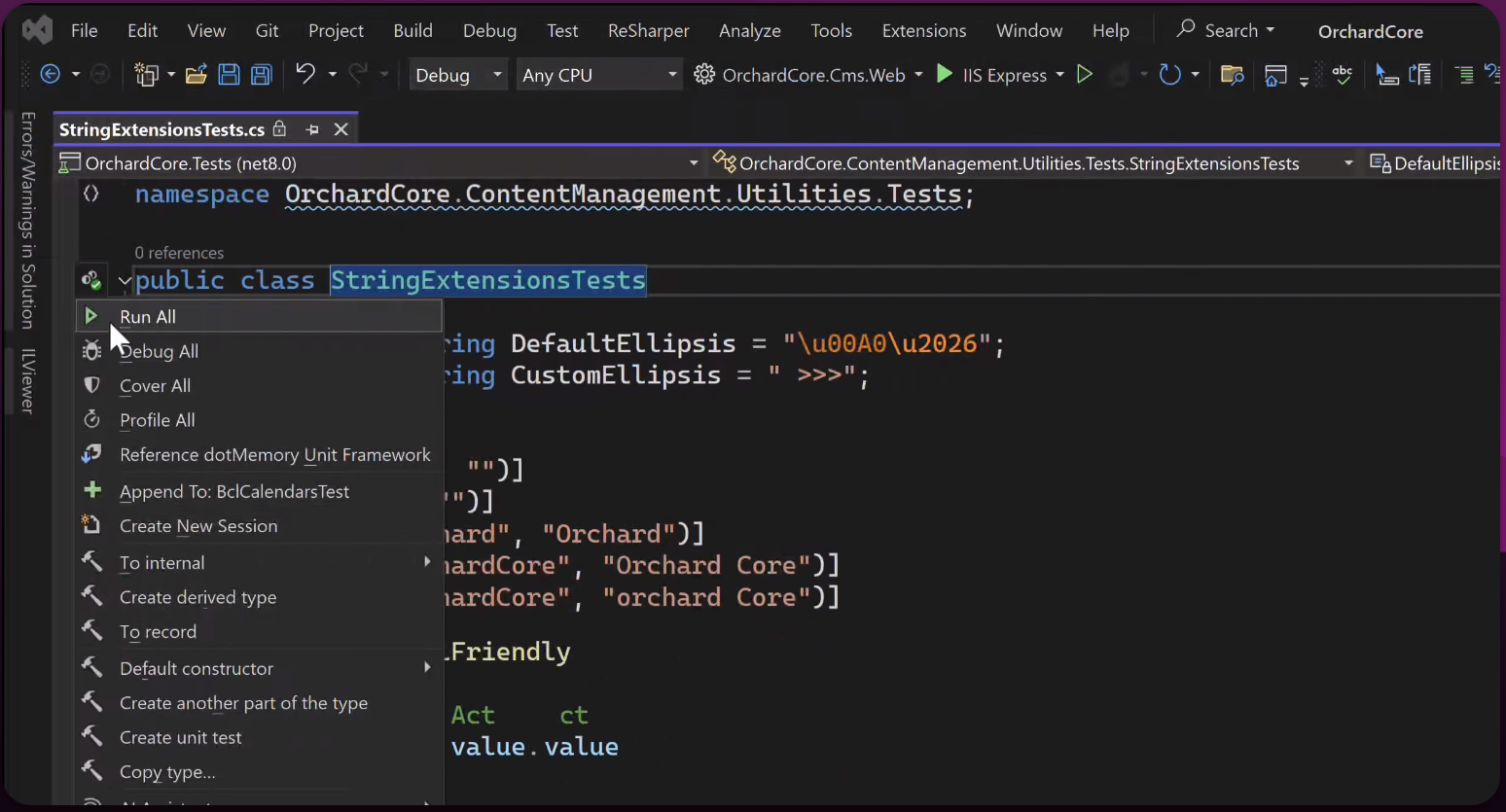Screen dimensions: 1506x812
Task: Select Copy type... action
Action: pos(259,772)
